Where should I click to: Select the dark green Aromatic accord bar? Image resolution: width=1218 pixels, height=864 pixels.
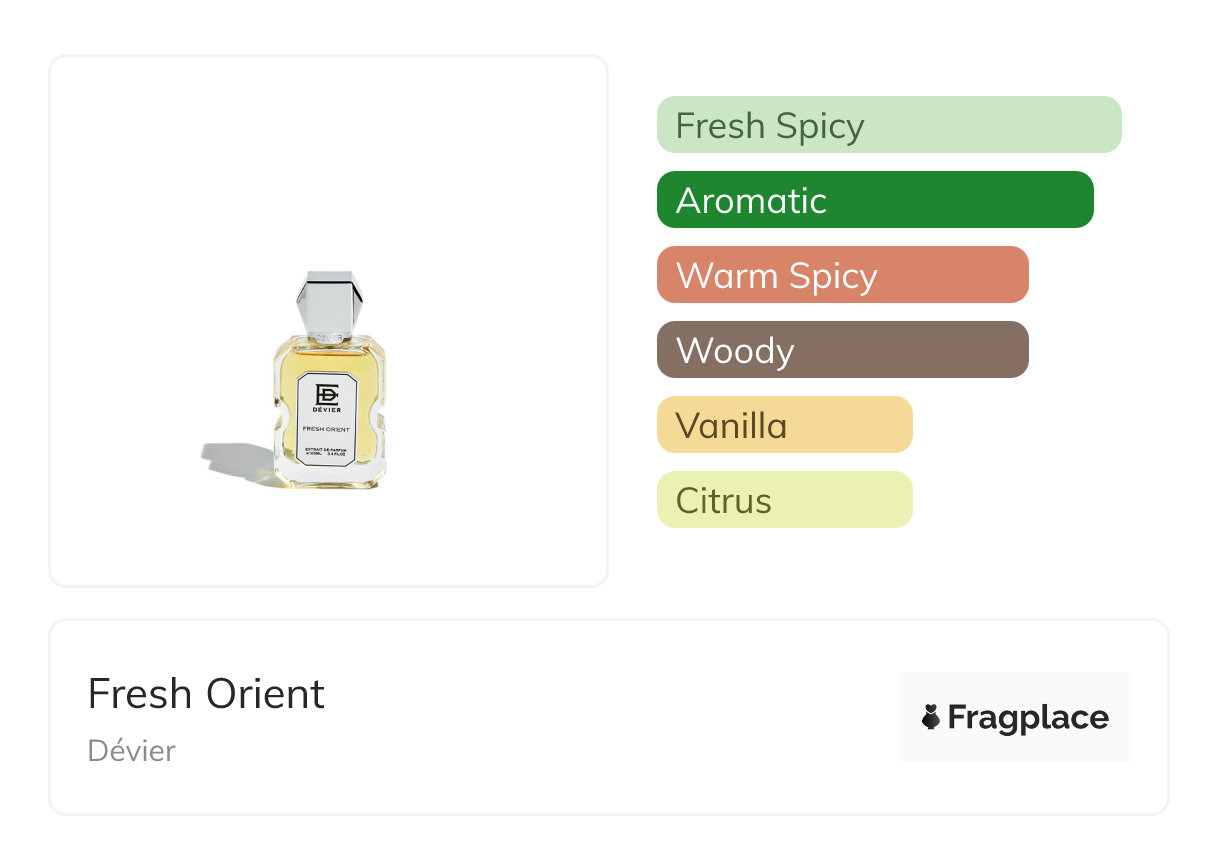pos(874,200)
